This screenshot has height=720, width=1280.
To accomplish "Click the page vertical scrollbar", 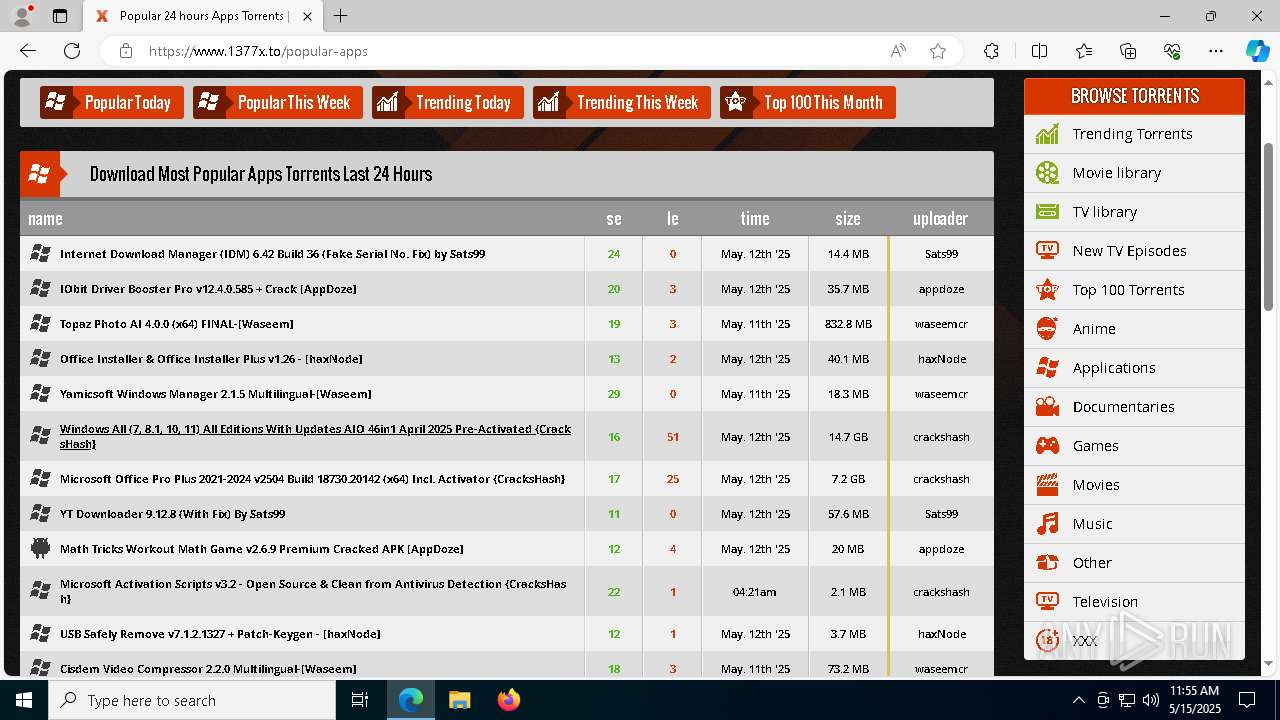I will [x=1269, y=228].
